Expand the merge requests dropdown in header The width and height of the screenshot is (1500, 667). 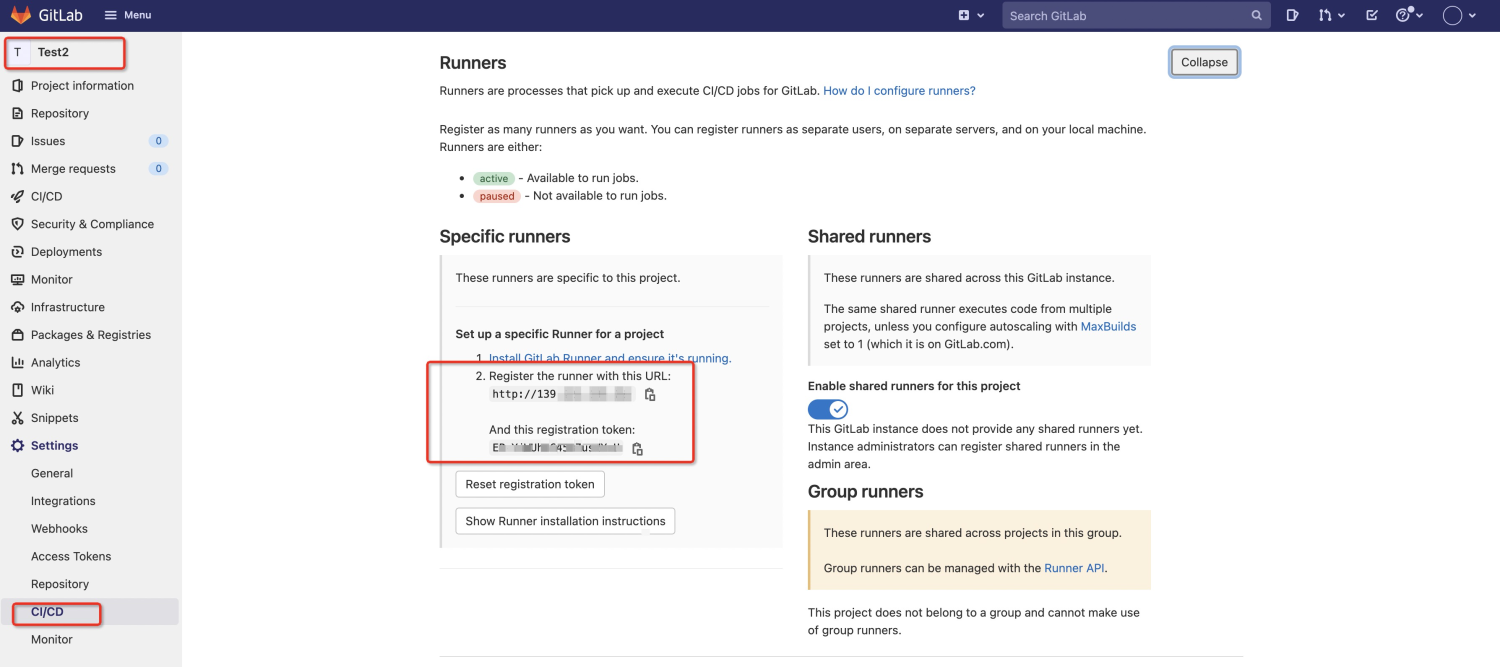tap(1331, 15)
